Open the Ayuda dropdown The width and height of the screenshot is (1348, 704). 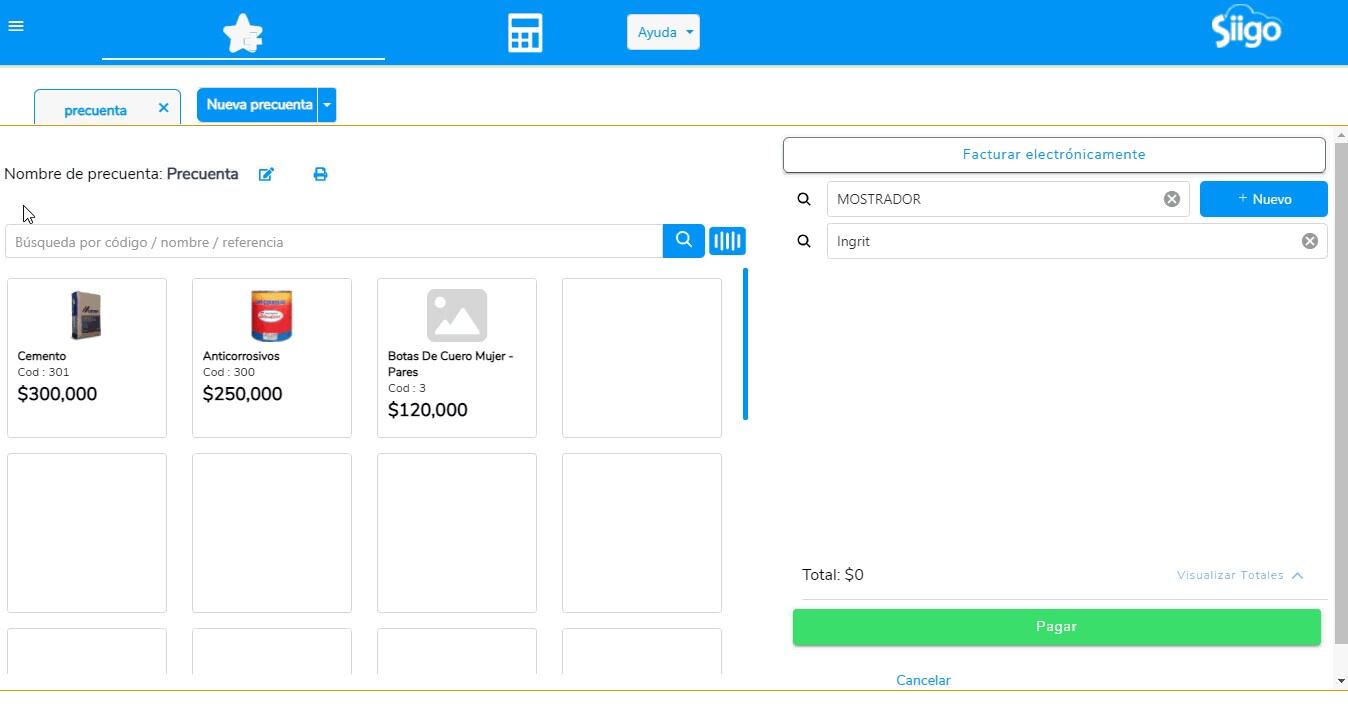click(x=663, y=32)
